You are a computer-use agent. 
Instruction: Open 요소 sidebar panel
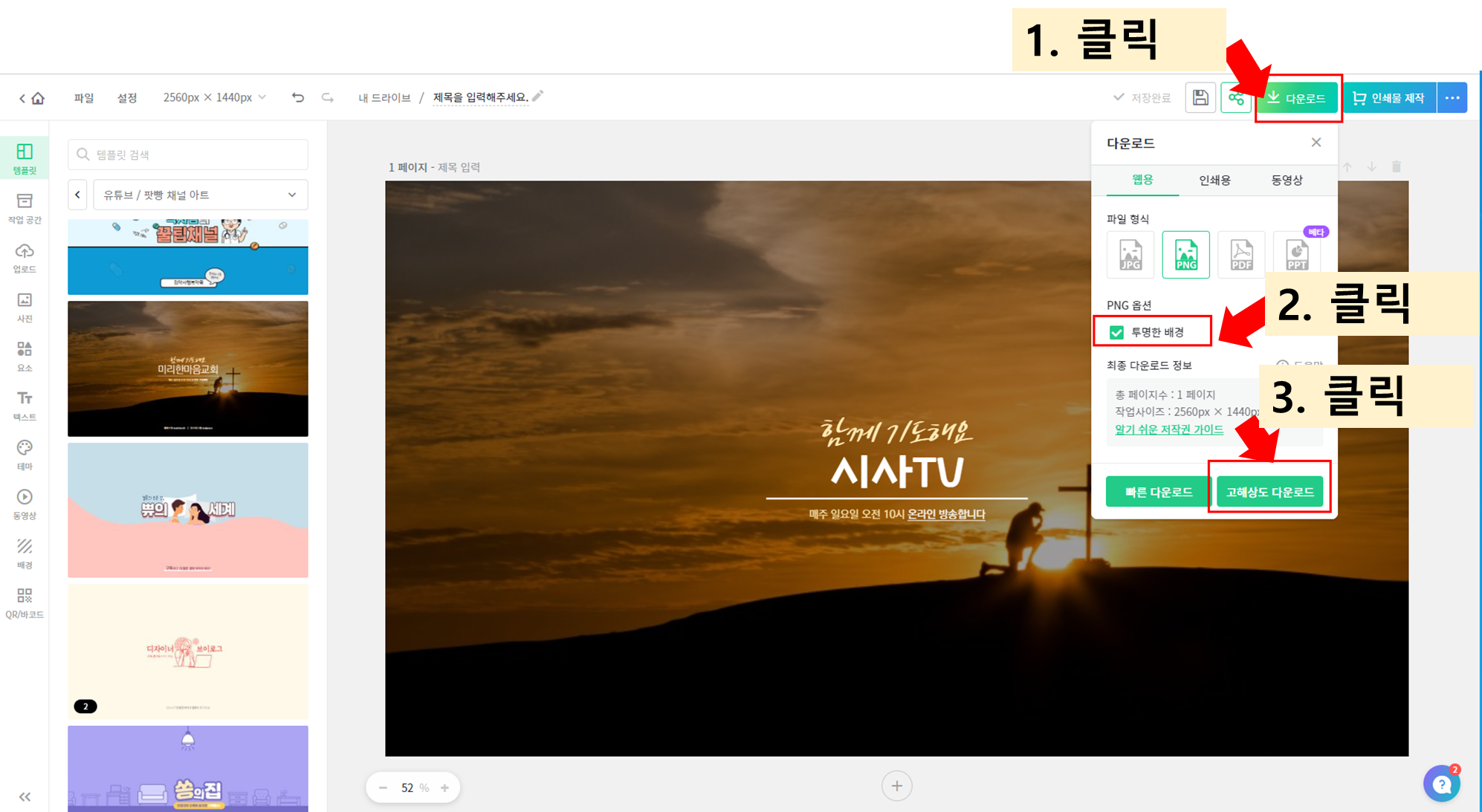tap(25, 357)
